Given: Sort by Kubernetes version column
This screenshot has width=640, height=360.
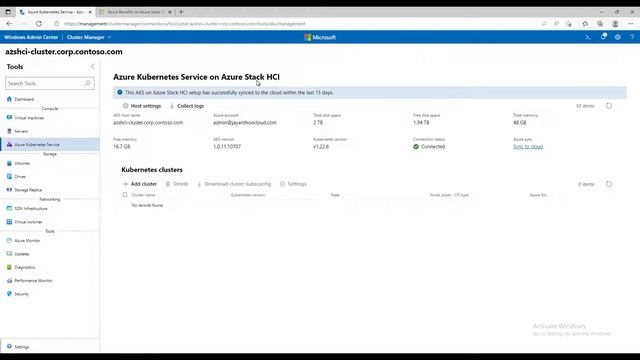Looking at the screenshot, I should pos(248,195).
